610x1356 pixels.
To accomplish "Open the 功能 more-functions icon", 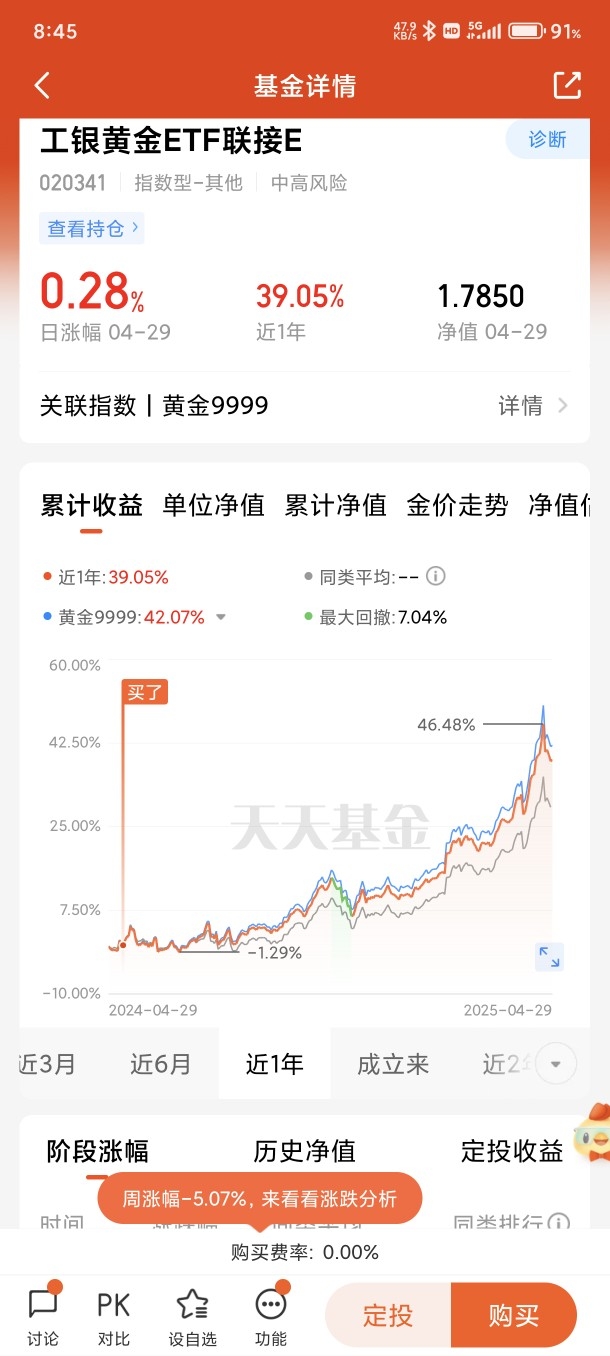I will point(271,1304).
